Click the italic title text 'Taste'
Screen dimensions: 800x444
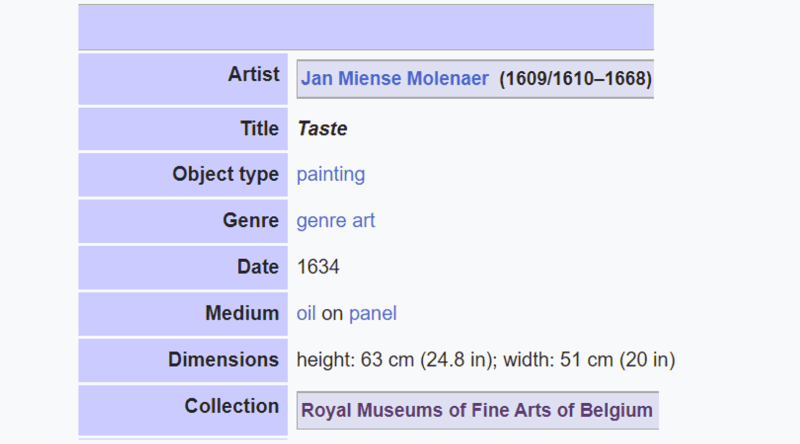coord(322,129)
